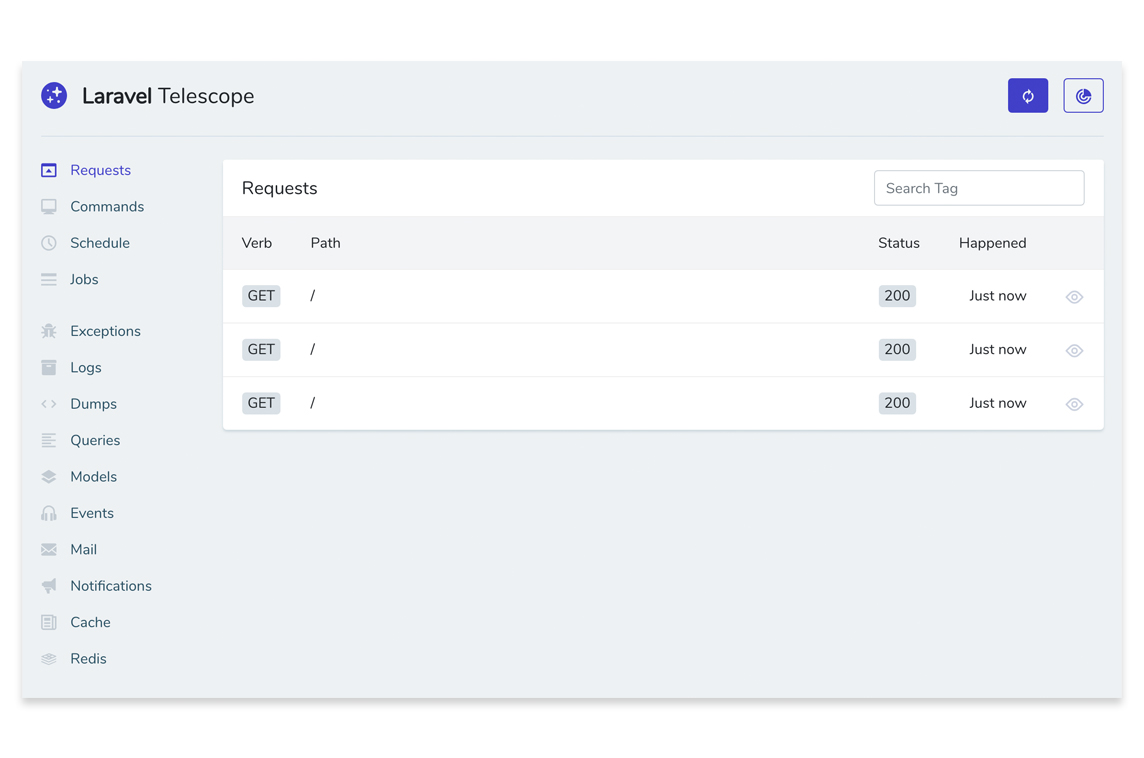This screenshot has height=758, width=1144.
Task: Click the Status column header
Action: coord(899,243)
